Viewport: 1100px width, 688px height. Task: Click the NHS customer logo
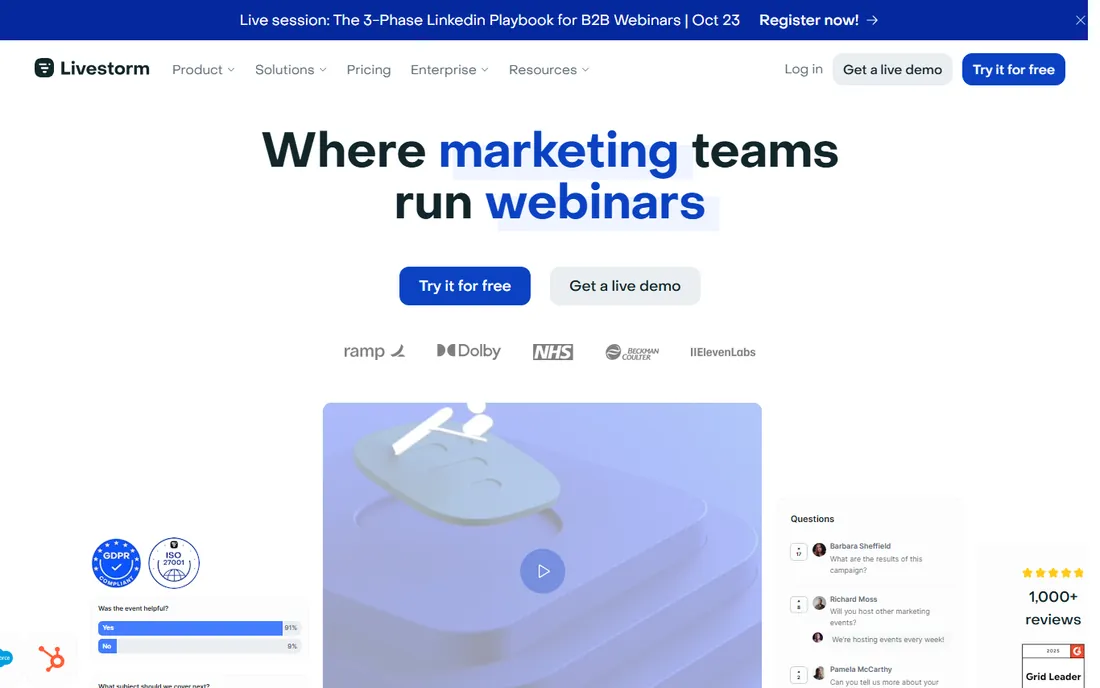pos(553,352)
